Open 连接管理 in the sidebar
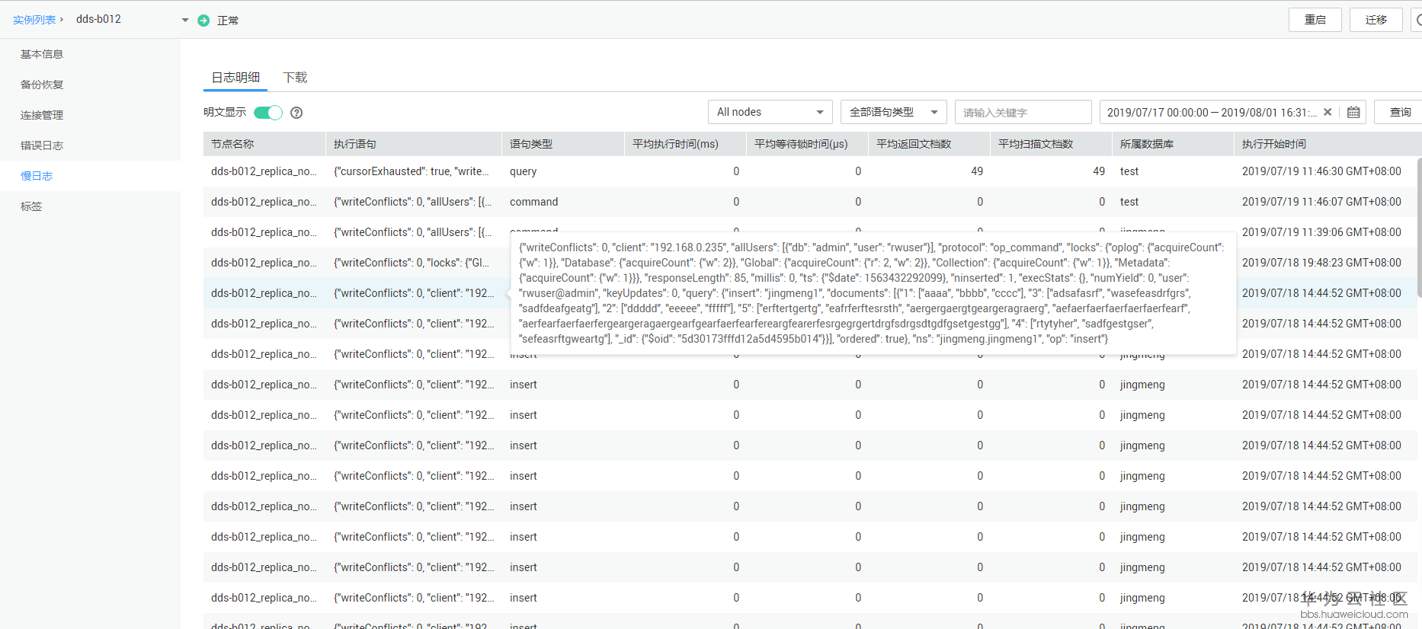This screenshot has width=1422, height=629. [42, 115]
